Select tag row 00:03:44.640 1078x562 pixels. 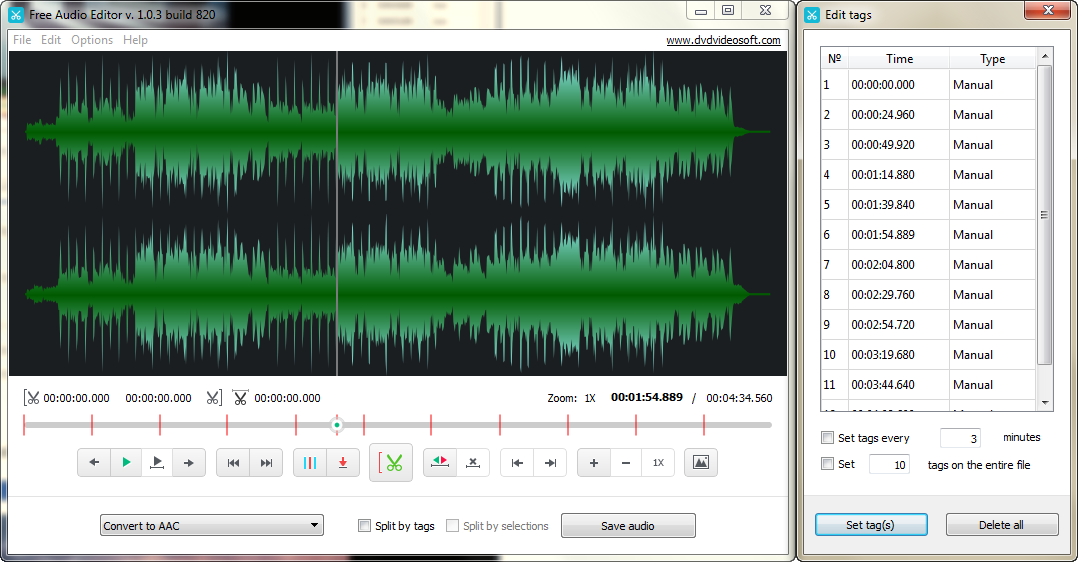pos(928,385)
